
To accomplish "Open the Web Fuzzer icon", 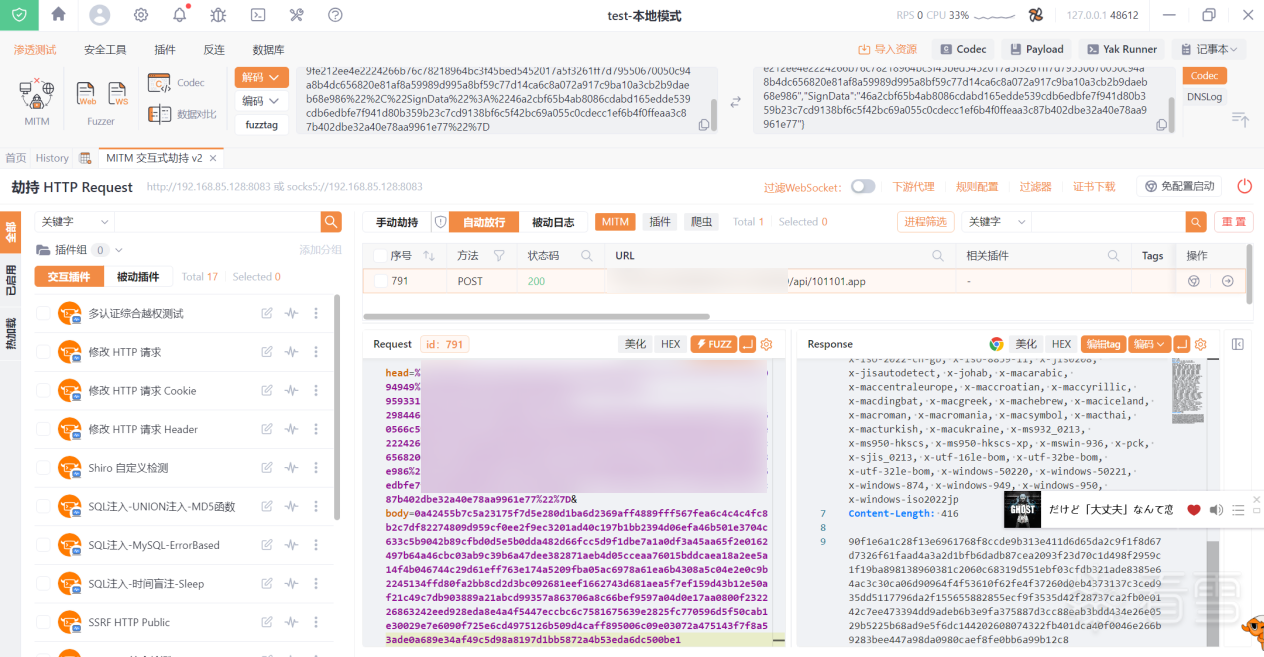I will [x=87, y=94].
